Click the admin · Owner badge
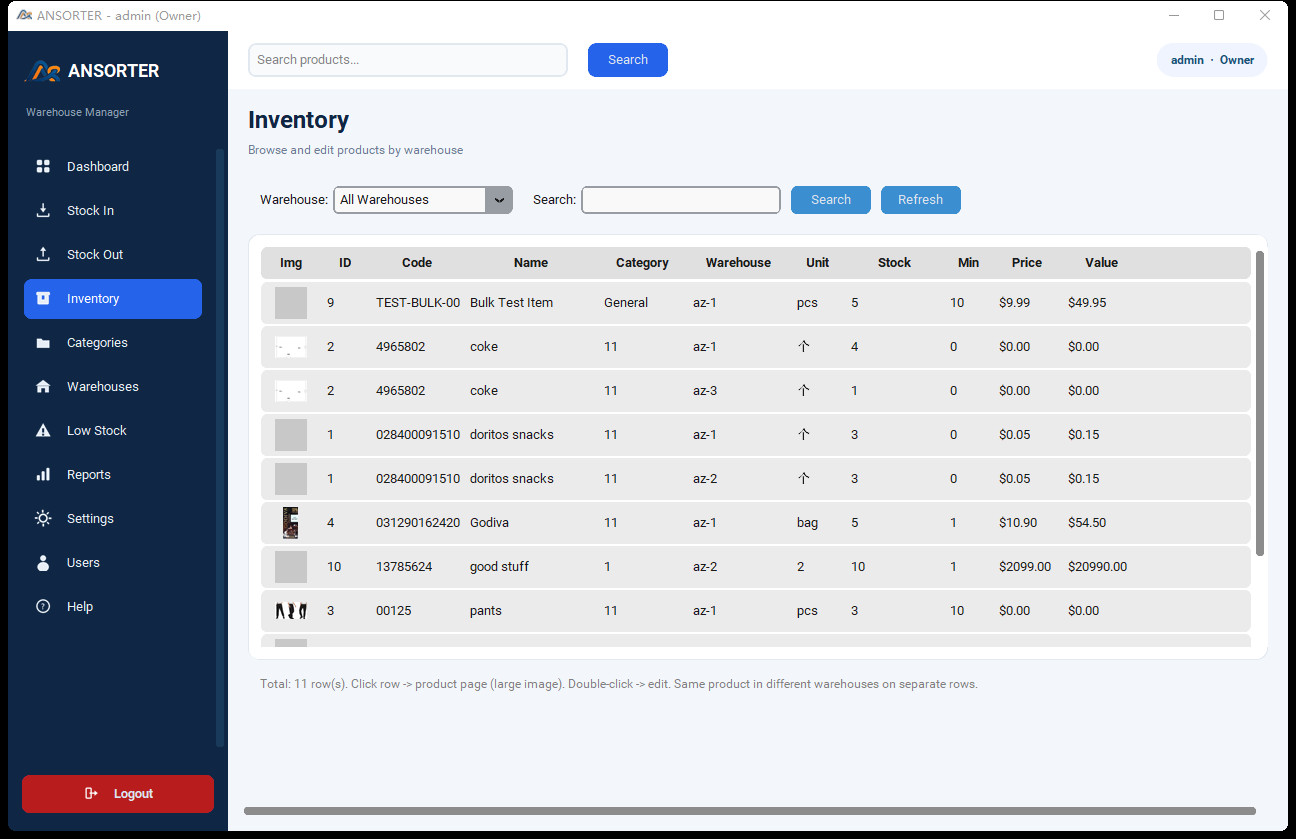The width and height of the screenshot is (1296, 839). click(1212, 60)
